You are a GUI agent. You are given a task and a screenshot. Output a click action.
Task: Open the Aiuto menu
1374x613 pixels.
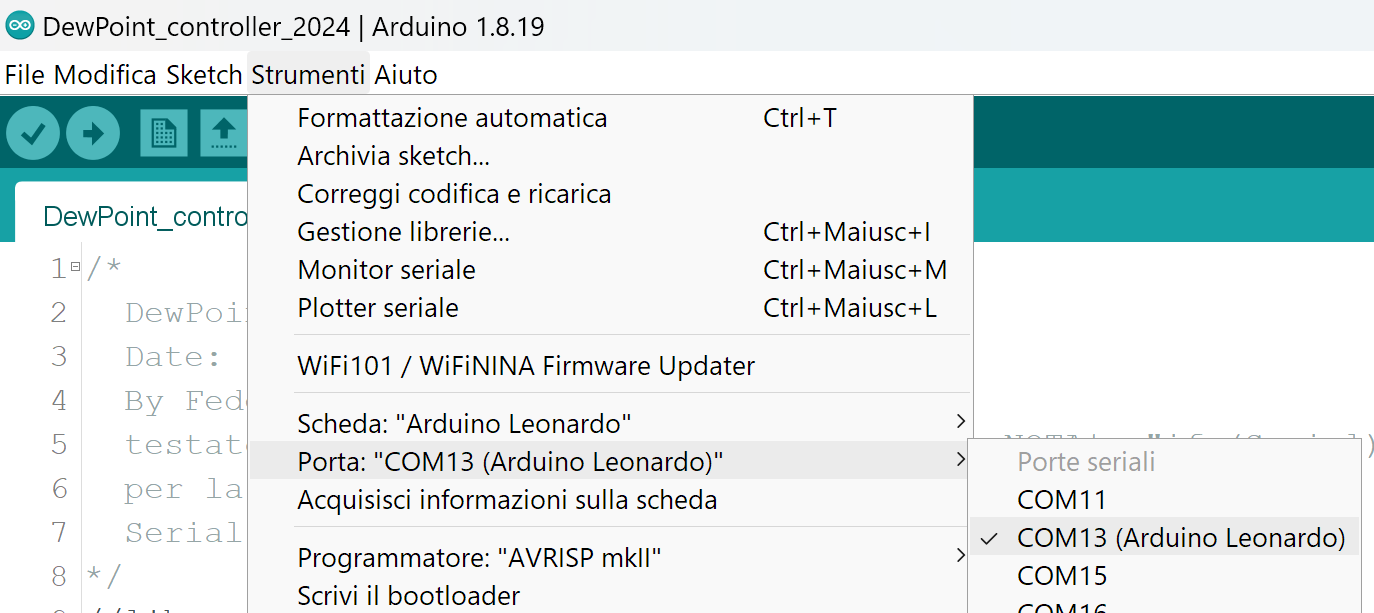click(405, 75)
